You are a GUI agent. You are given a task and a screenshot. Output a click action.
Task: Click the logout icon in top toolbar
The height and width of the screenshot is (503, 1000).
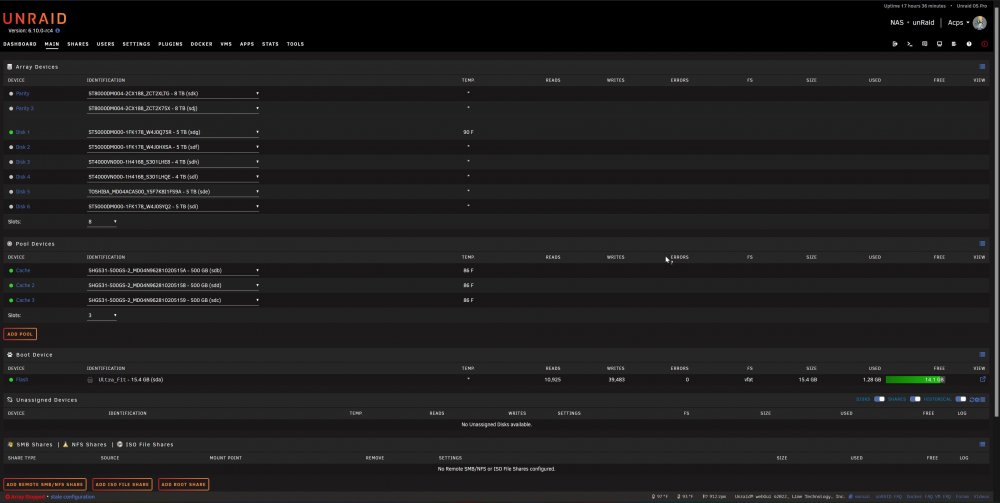[895, 44]
